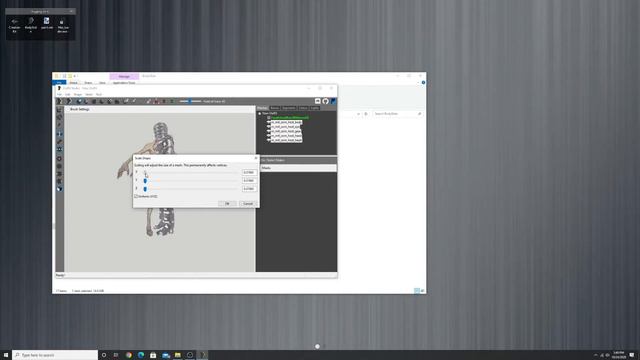The image size is (640, 360).
Task: Expand address history dropdown in File Explorer
Action: 358,113
